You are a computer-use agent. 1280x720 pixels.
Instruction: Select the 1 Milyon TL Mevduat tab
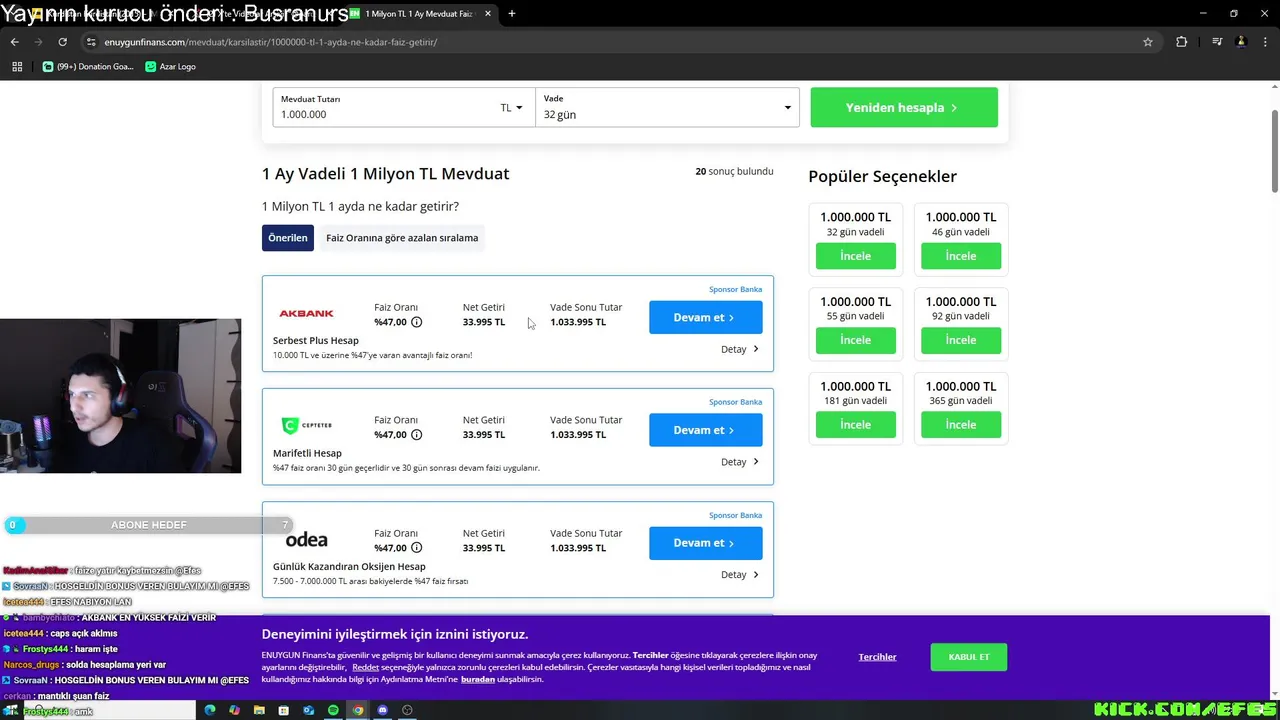(x=418, y=14)
